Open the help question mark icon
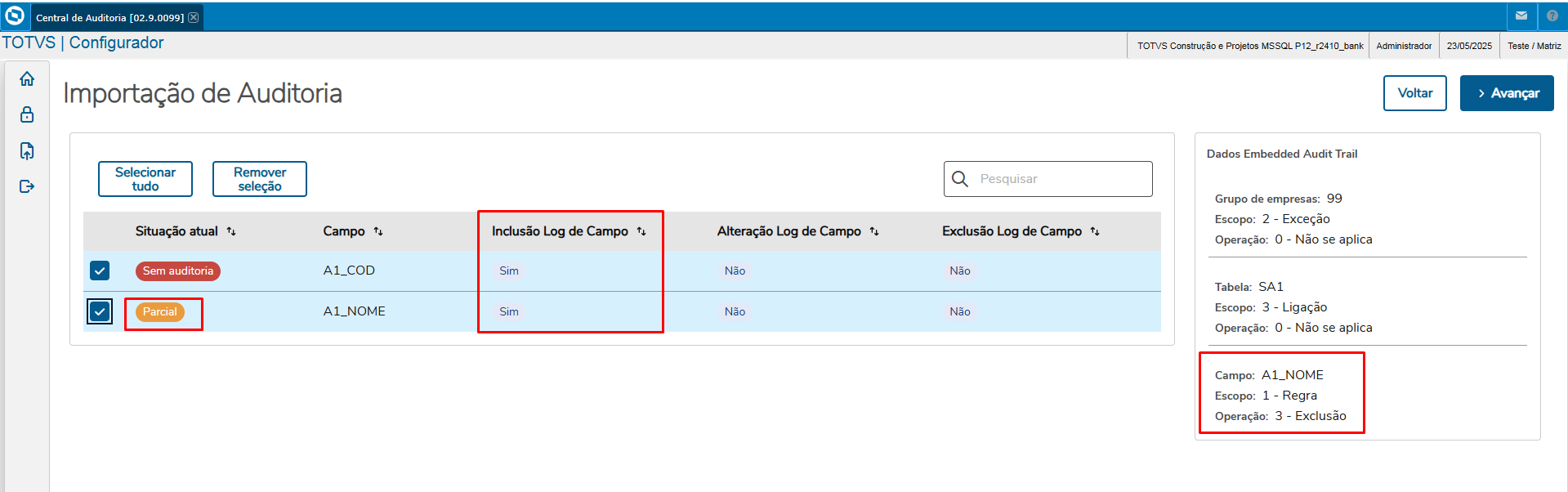Viewport: 1568px width, 492px height. tap(1552, 16)
